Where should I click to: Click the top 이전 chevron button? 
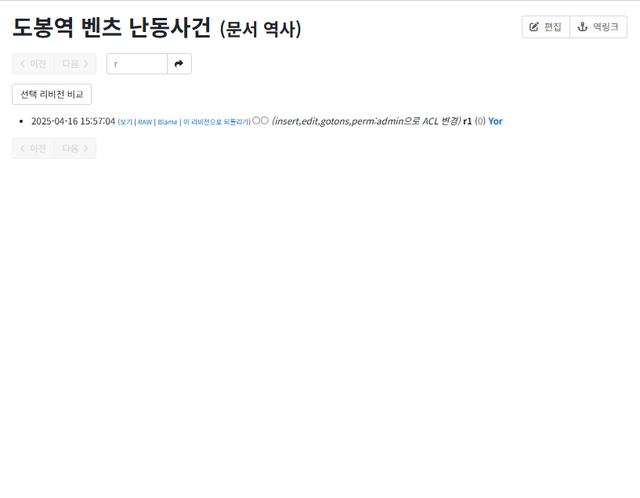pos(33,64)
